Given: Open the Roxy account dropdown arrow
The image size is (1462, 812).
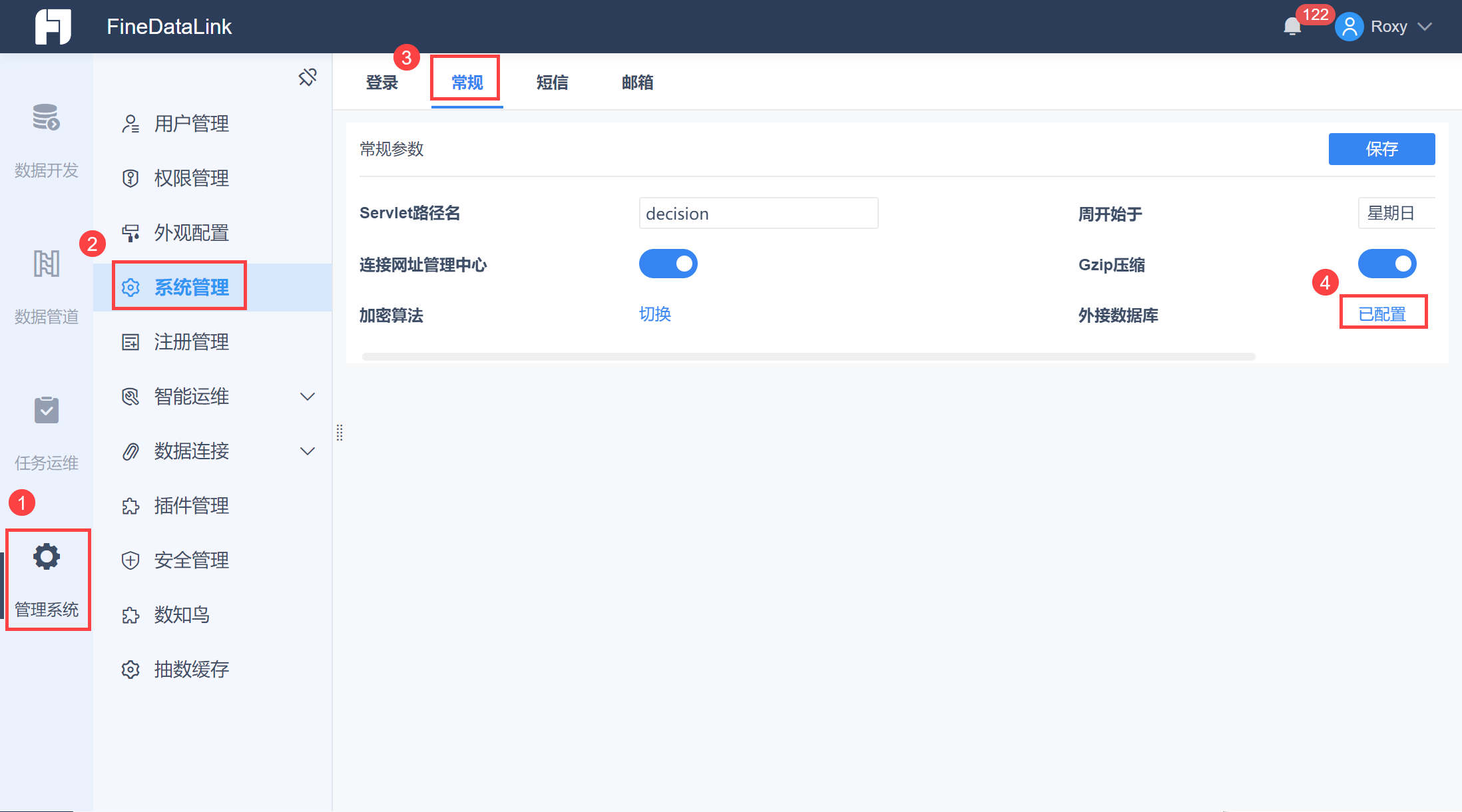Looking at the screenshot, I should [1425, 27].
